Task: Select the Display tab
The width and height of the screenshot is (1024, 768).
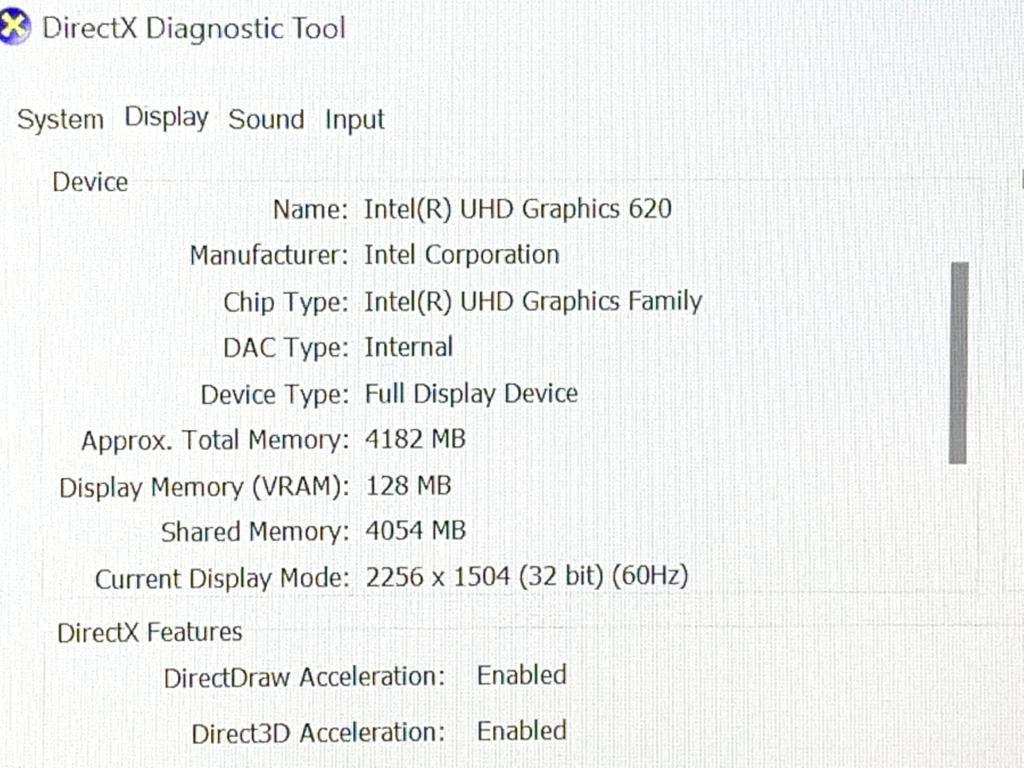Action: [167, 118]
